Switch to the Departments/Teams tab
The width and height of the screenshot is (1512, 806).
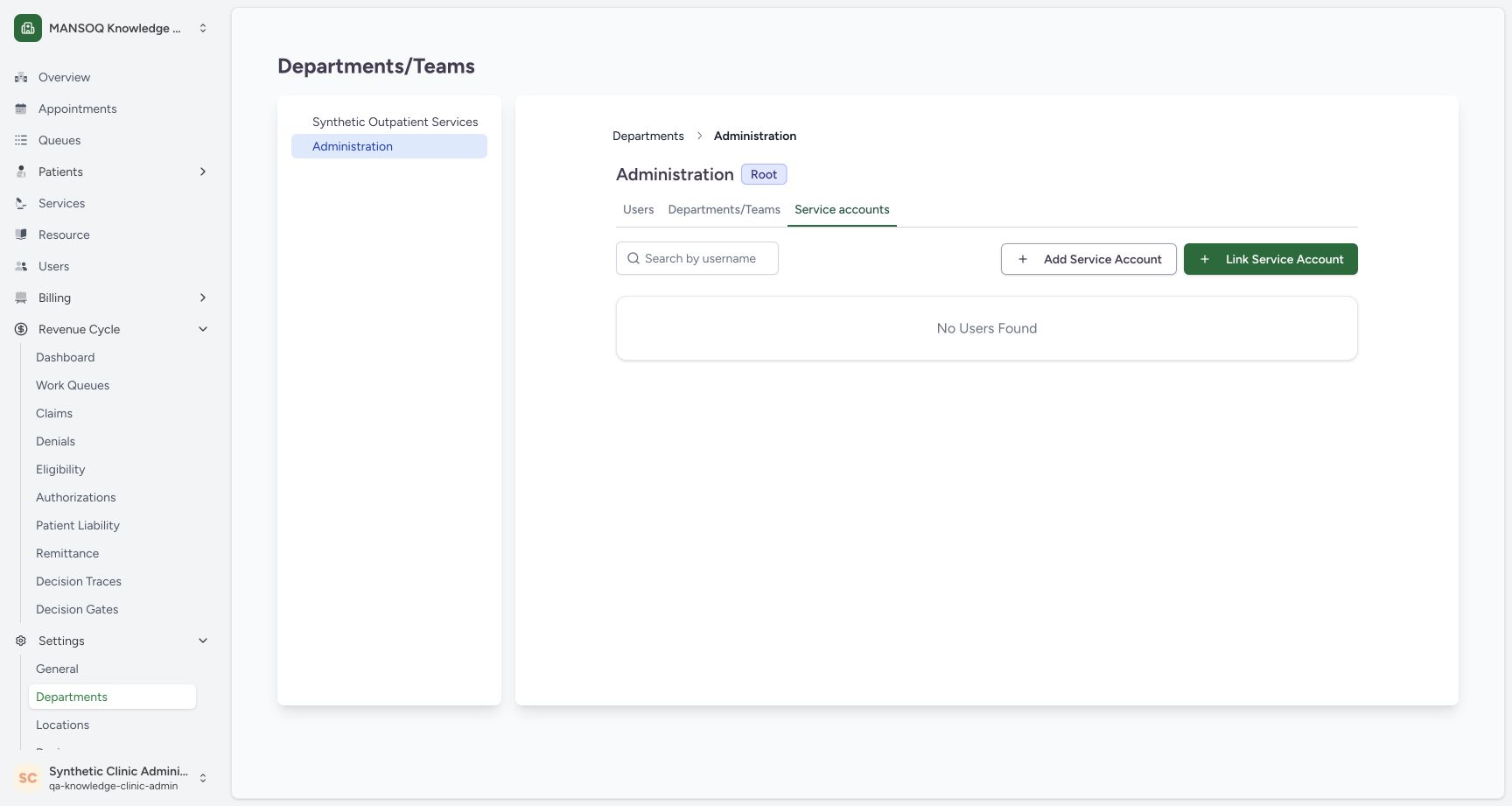(x=724, y=210)
